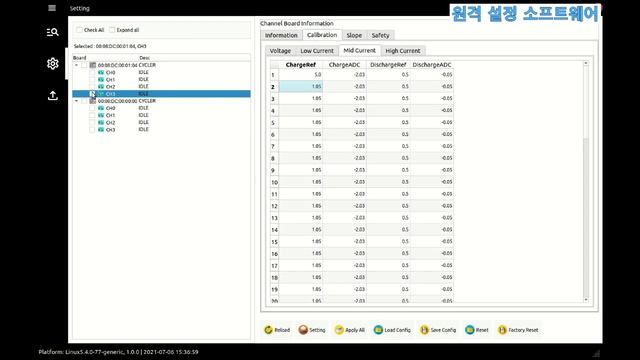The height and width of the screenshot is (360, 640).
Task: Check the 00:08:DC:00:01:04 board checkbox
Action: [x=84, y=65]
